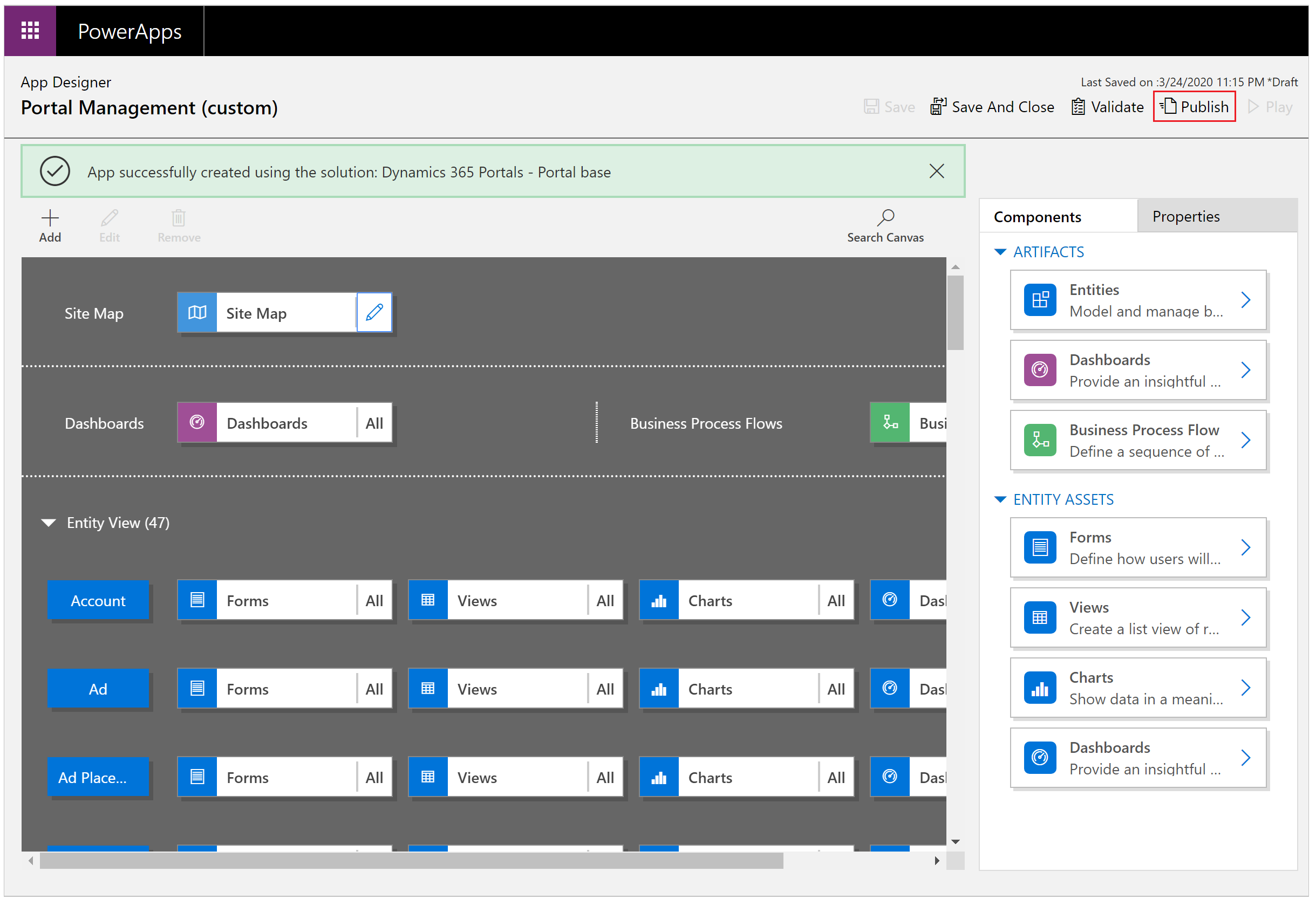The height and width of the screenshot is (906, 1316).
Task: Expand the Entity View section
Action: [51, 521]
